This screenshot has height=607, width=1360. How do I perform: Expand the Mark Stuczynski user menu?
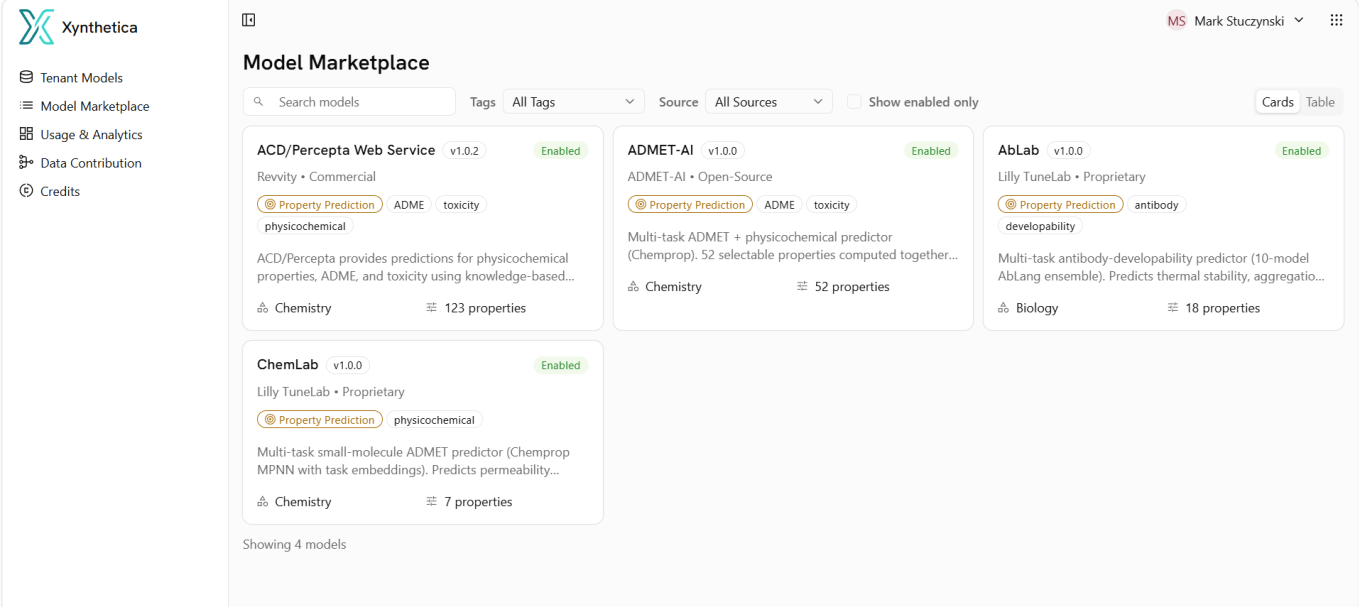tap(1236, 20)
